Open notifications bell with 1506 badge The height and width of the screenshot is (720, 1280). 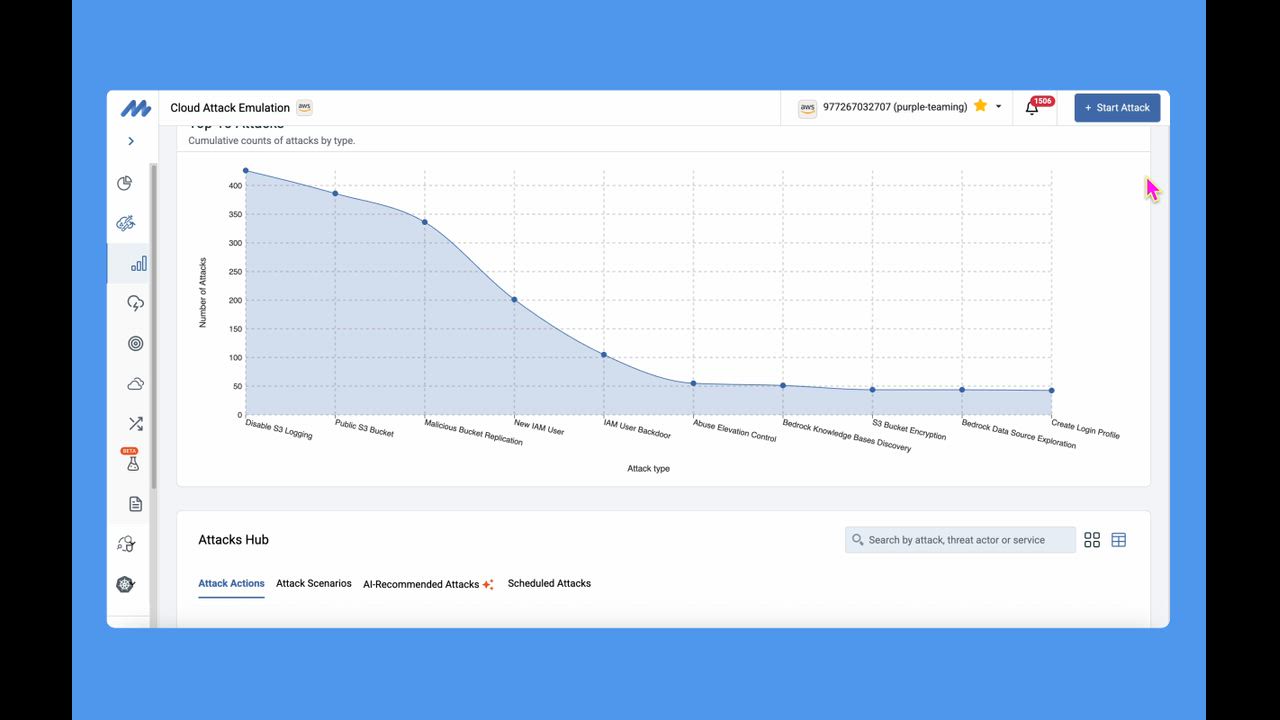pyautogui.click(x=1033, y=108)
